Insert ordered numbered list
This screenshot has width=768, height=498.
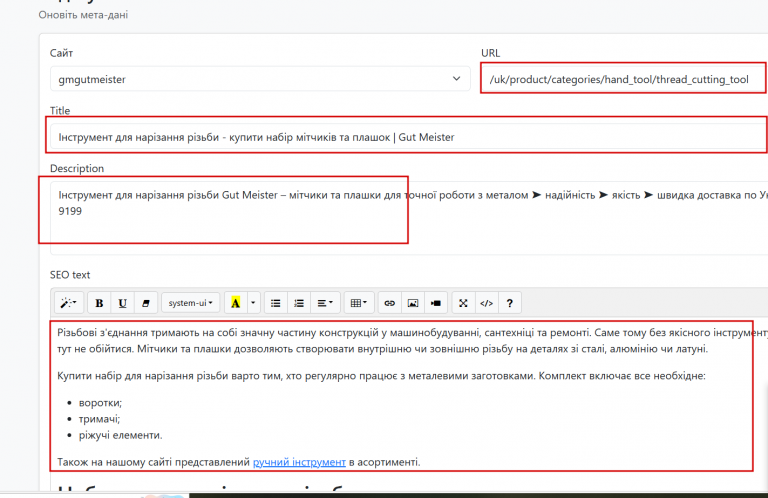coord(299,303)
